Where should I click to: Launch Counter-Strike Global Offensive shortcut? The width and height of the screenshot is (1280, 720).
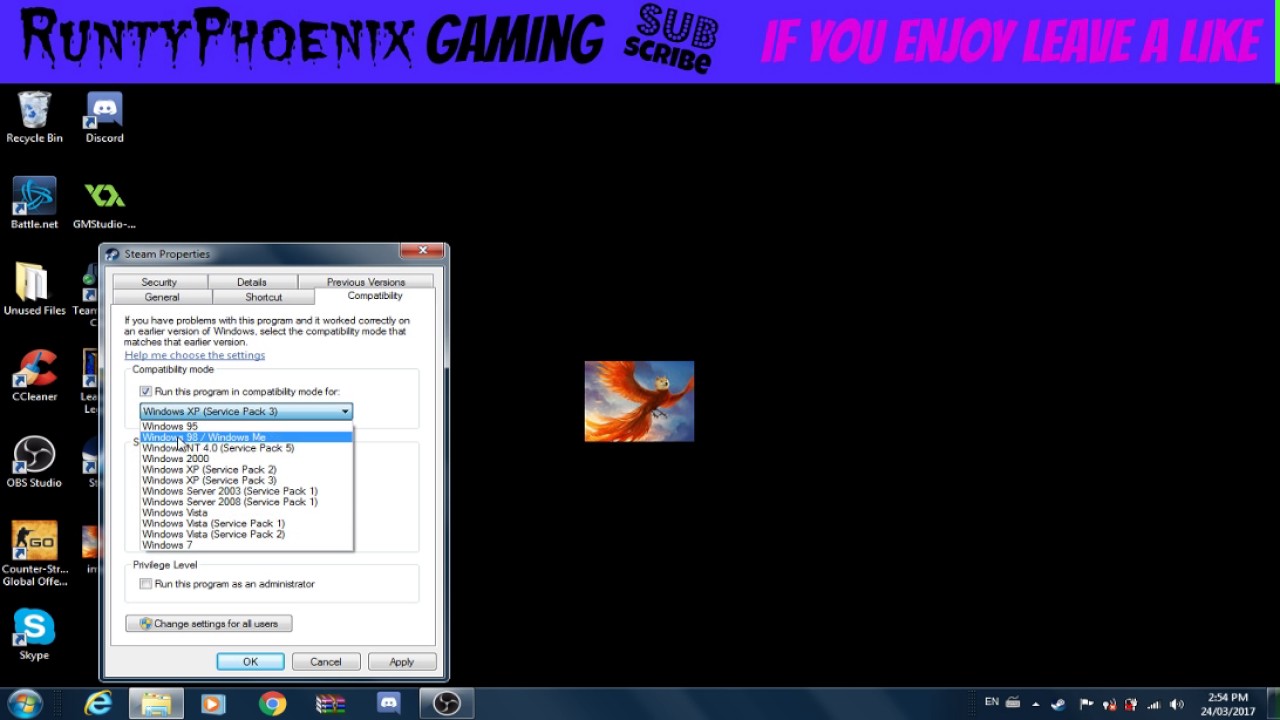pos(34,554)
